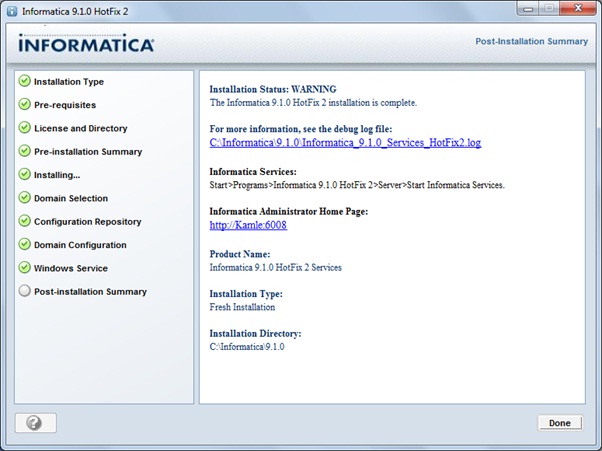Select the Domain Configuration step label
Image resolution: width=602 pixels, height=451 pixels.
80,245
